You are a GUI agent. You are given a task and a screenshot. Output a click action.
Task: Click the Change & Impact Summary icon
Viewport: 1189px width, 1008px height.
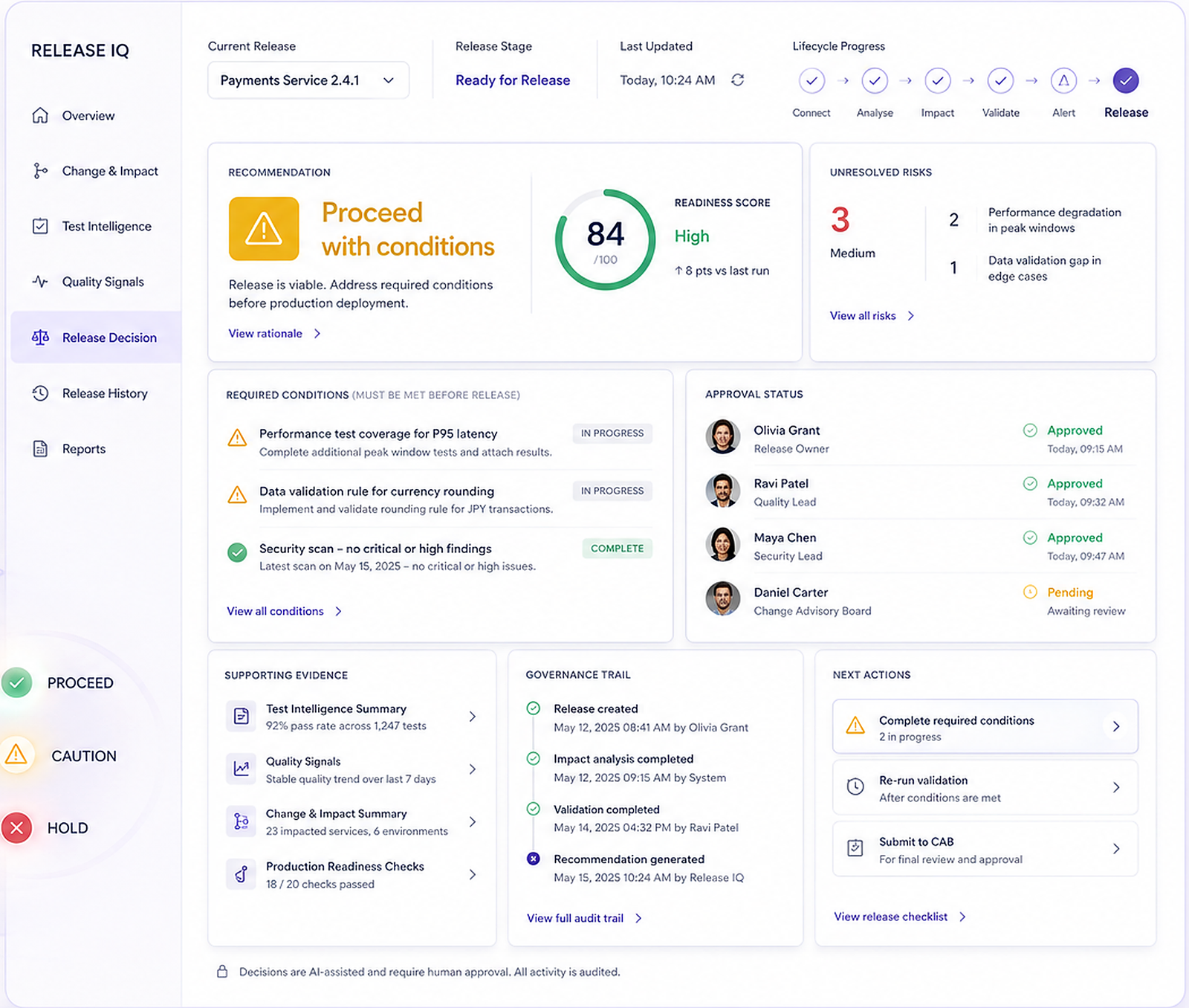(242, 821)
